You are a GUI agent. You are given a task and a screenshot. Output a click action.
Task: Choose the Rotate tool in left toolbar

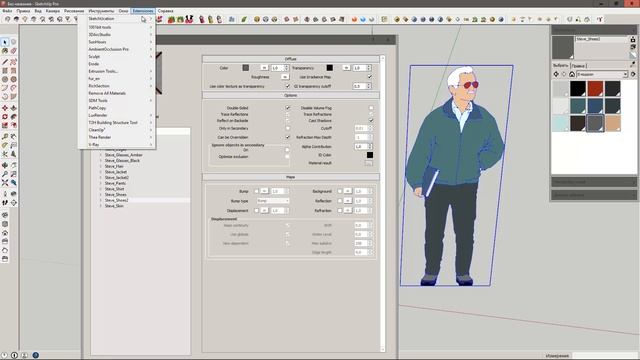coord(5,117)
